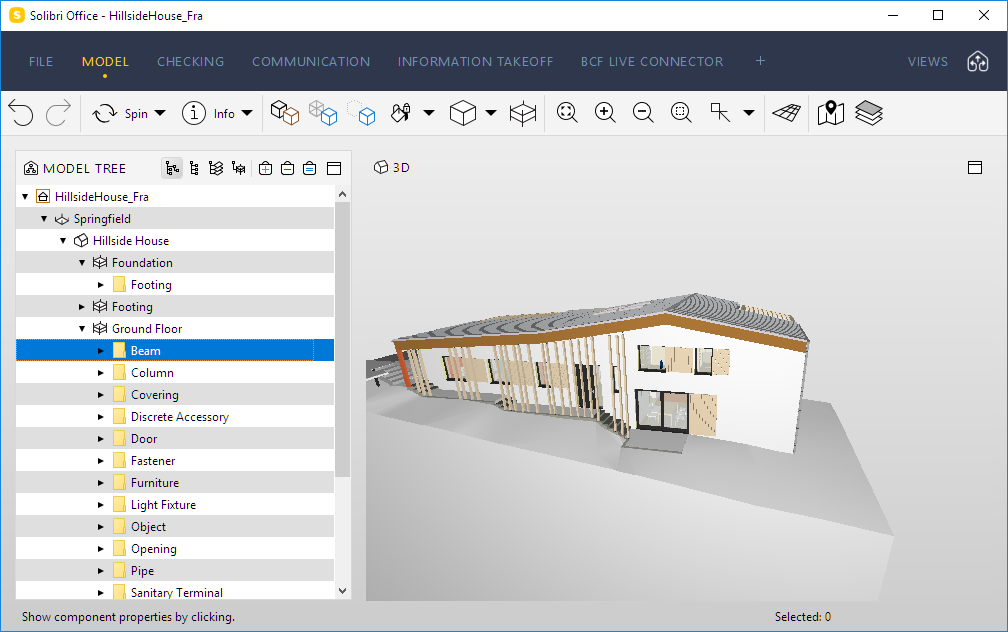This screenshot has width=1008, height=632.
Task: Open the COMMUNICATION menu
Action: click(x=311, y=61)
